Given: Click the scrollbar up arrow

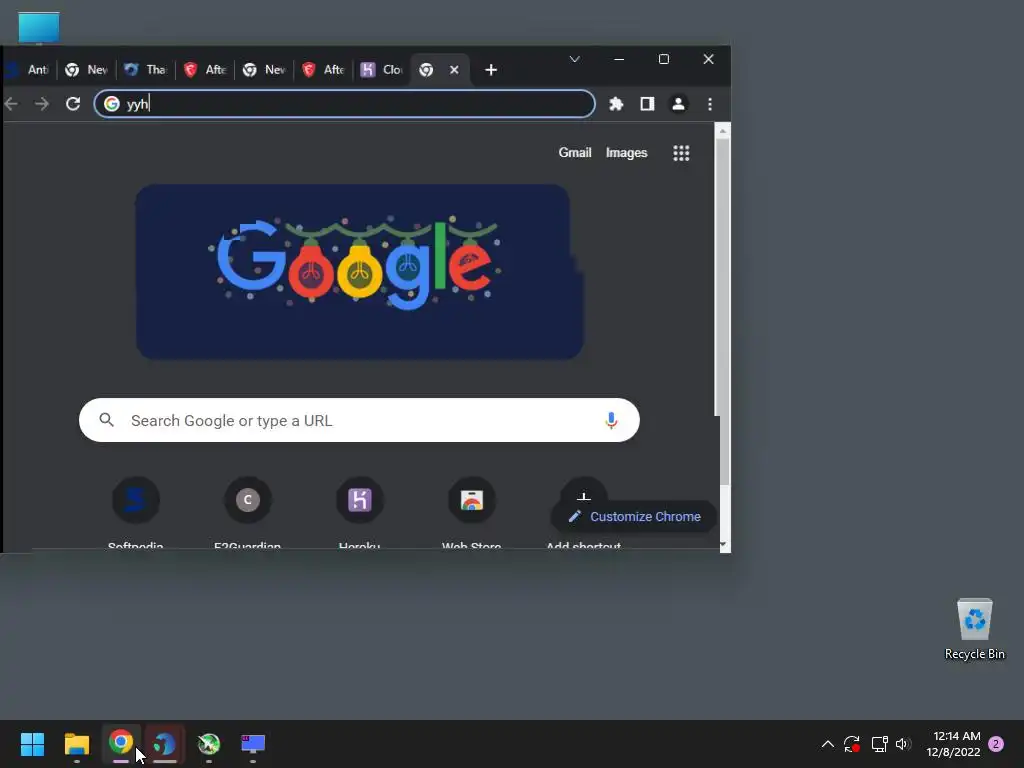Looking at the screenshot, I should [x=722, y=131].
